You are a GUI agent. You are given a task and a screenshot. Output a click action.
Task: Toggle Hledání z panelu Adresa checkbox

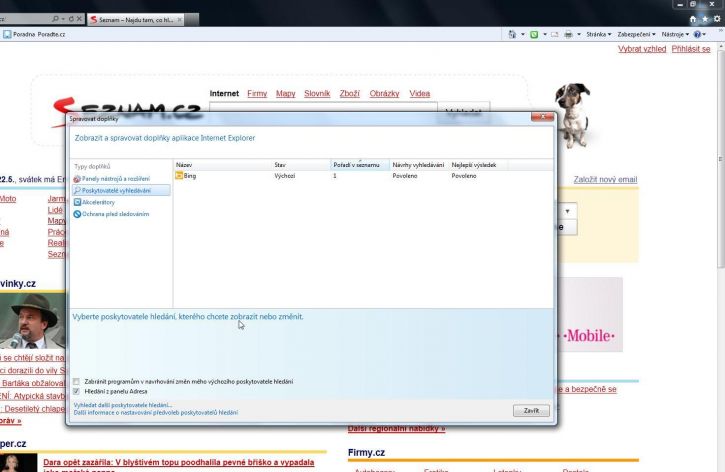point(76,391)
